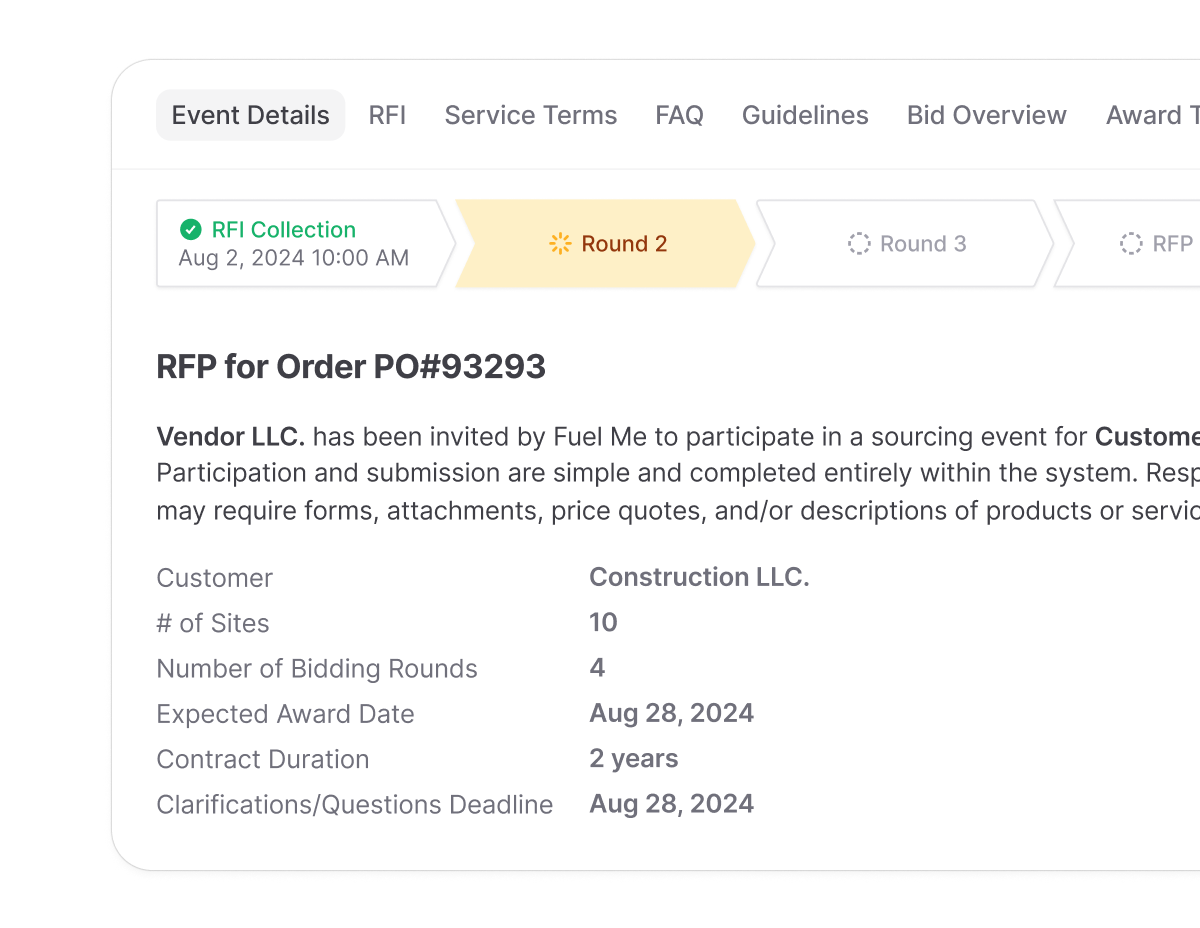View the Guidelines tab
1200x928 pixels.
tap(805, 115)
